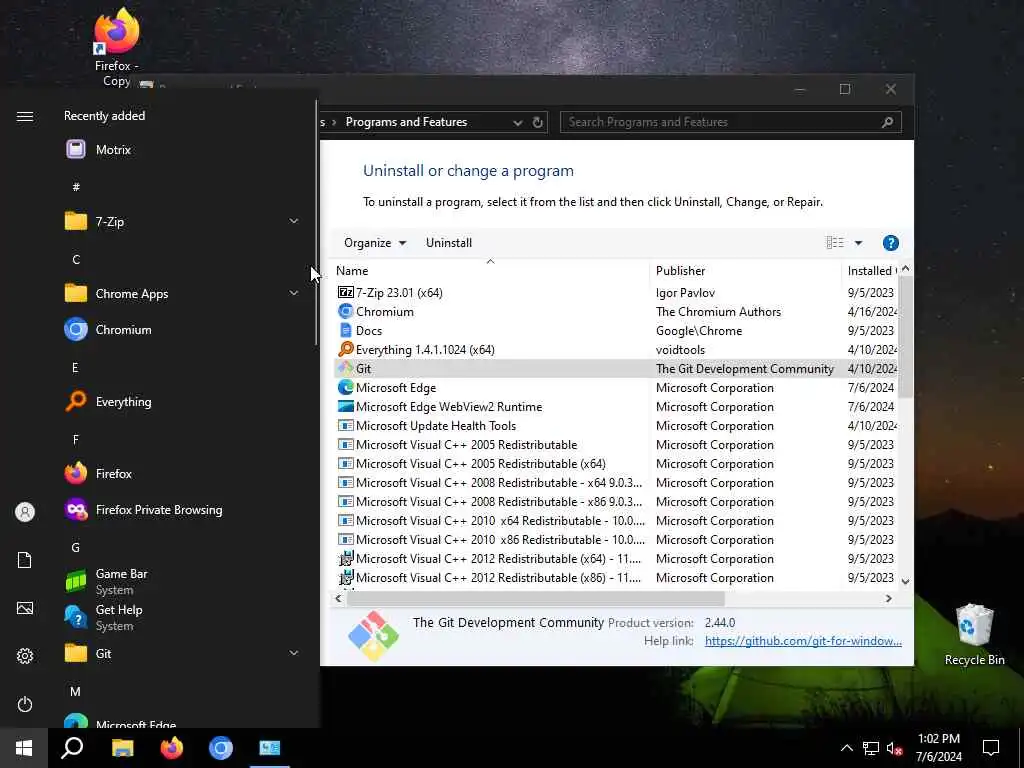Image resolution: width=1024 pixels, height=768 pixels.
Task: Select the Microsoft Edge program row
Action: click(x=615, y=387)
